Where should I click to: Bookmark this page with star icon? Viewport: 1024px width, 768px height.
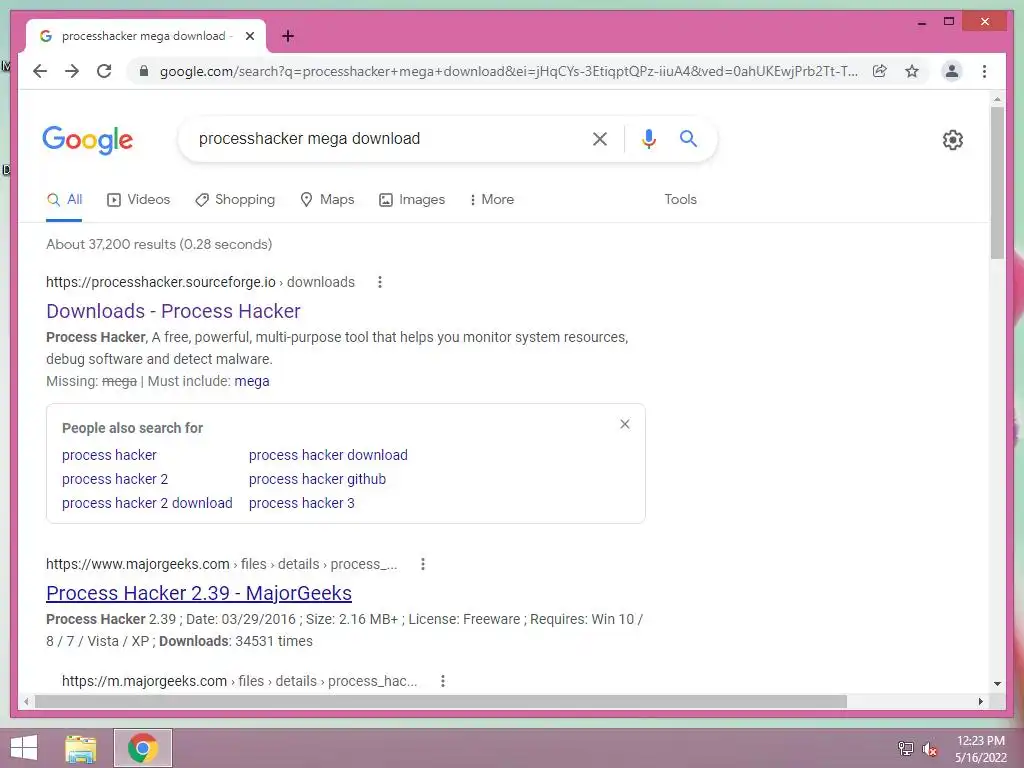912,71
